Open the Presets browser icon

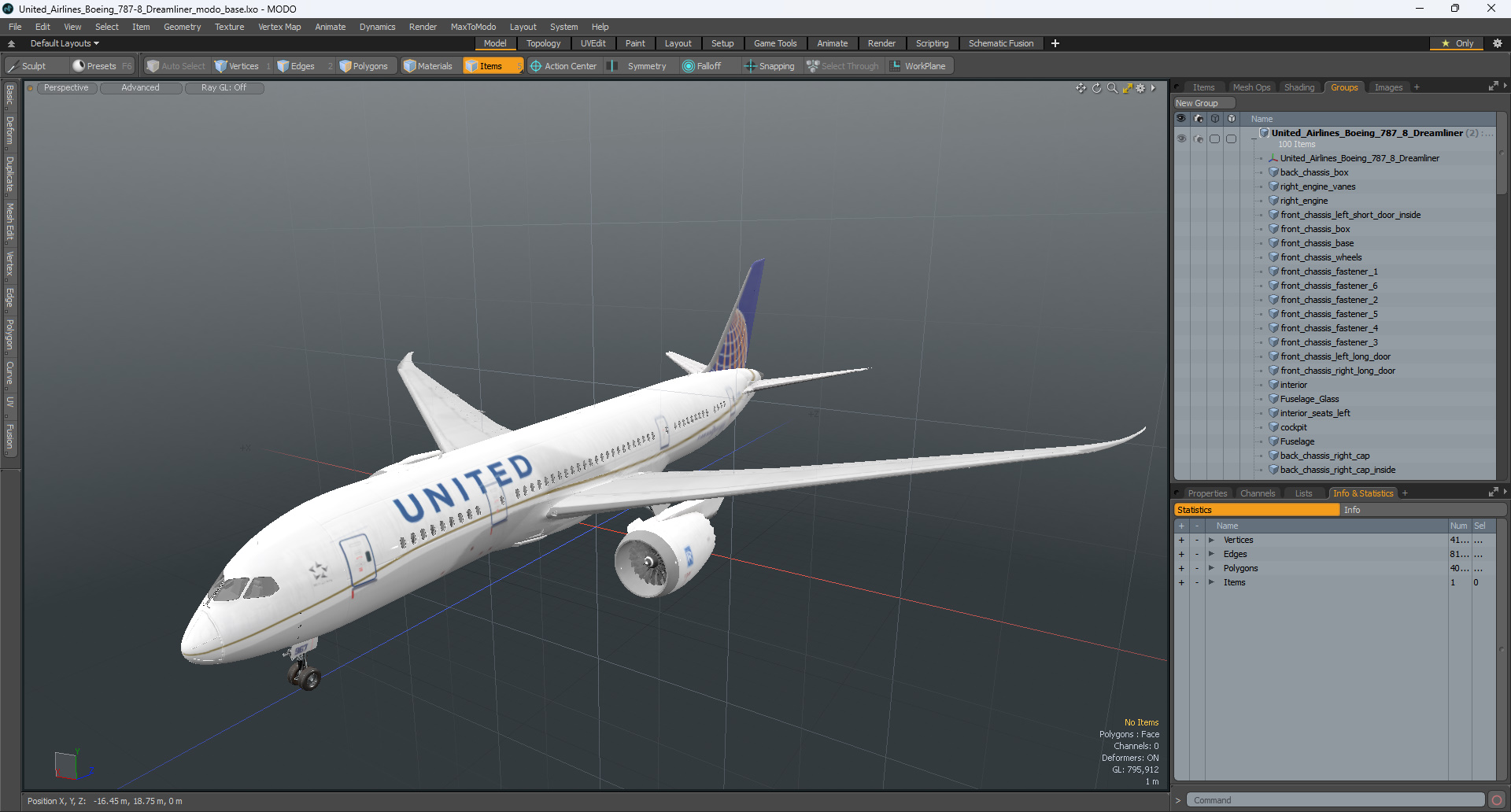tap(79, 66)
